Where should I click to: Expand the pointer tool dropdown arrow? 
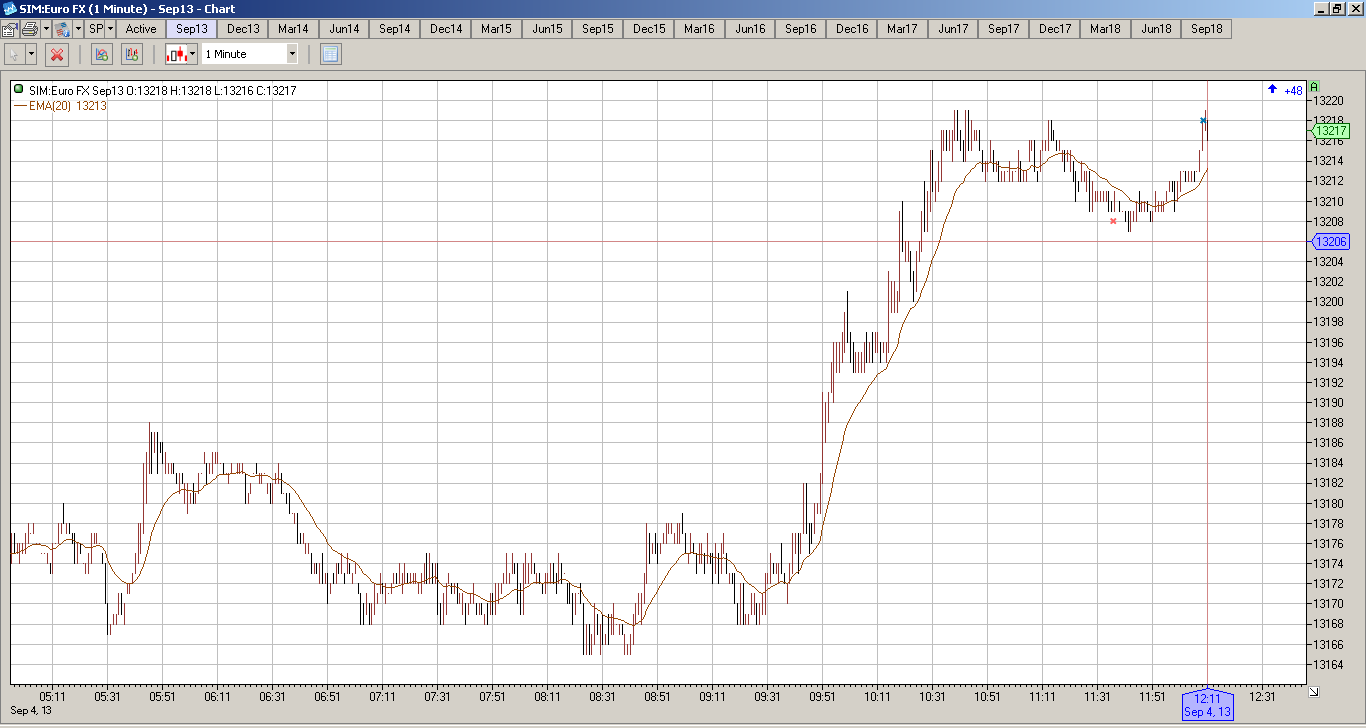(x=31, y=54)
